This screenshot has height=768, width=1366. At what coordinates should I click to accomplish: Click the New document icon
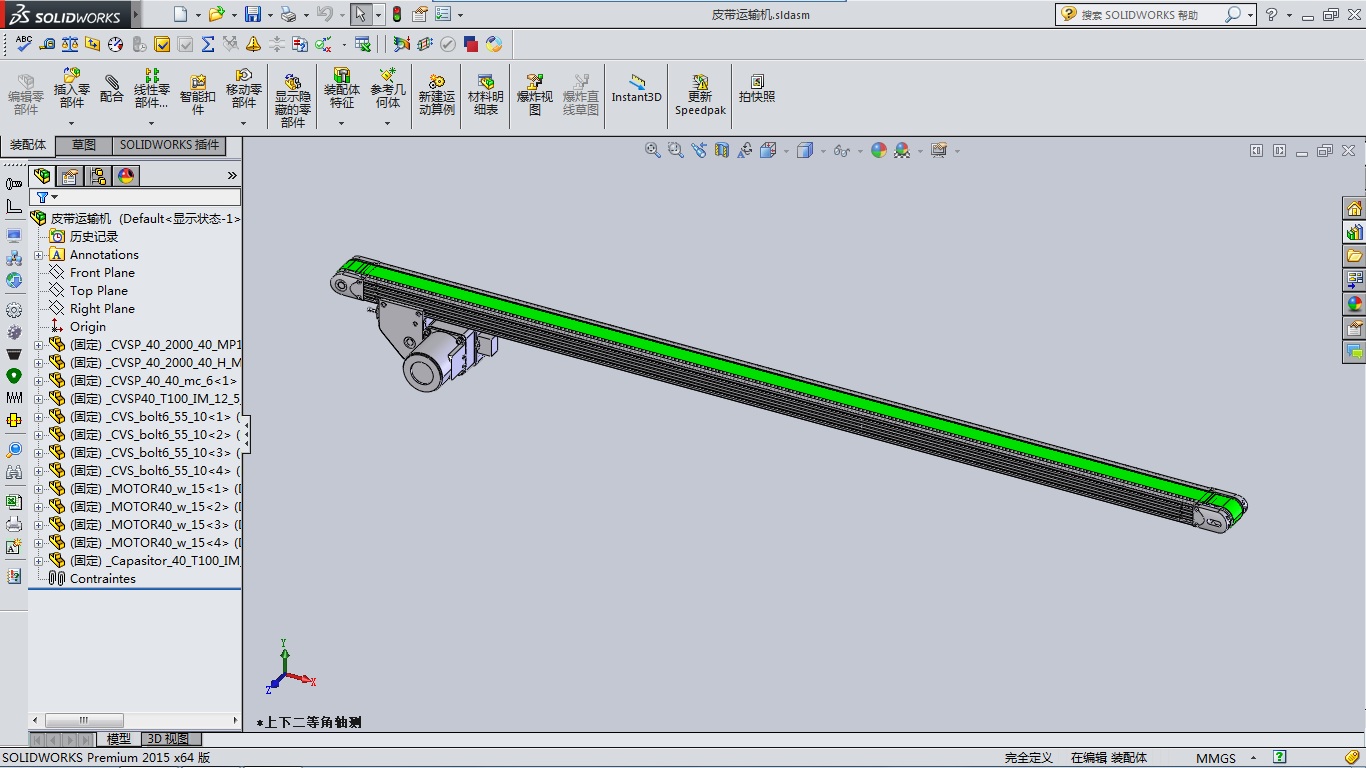180,14
